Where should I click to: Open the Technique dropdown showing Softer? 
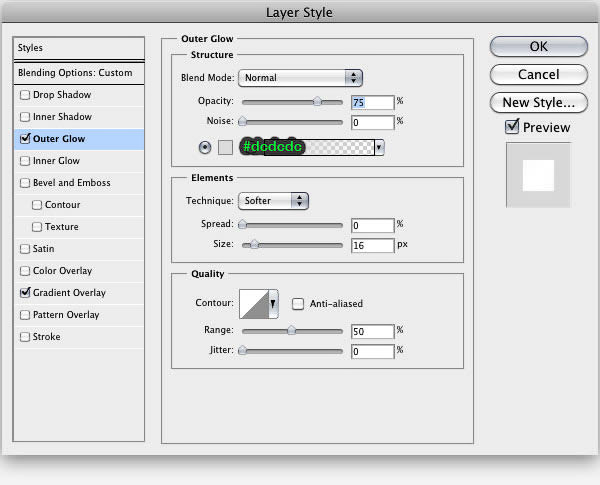pyautogui.click(x=273, y=201)
